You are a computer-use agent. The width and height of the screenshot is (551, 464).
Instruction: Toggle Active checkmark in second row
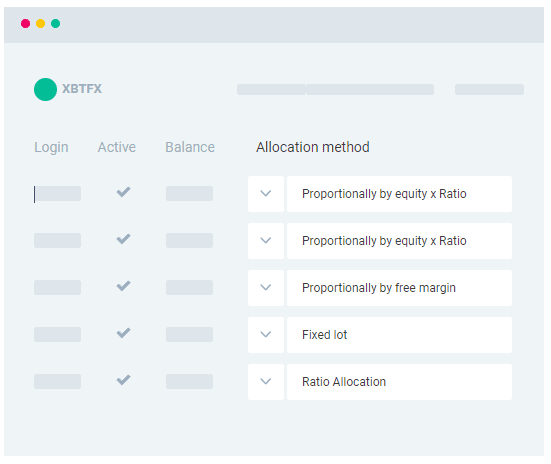tap(123, 239)
